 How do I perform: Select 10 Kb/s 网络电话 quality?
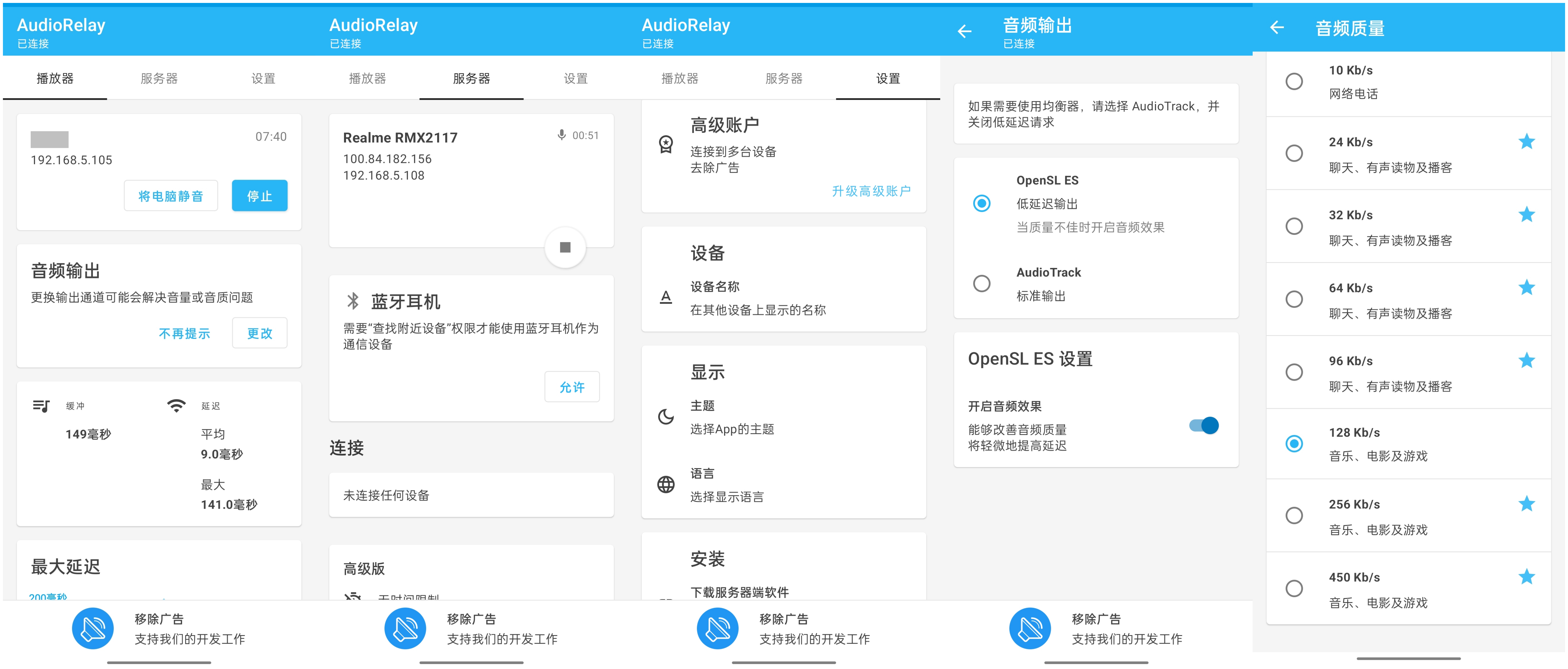pos(1294,82)
